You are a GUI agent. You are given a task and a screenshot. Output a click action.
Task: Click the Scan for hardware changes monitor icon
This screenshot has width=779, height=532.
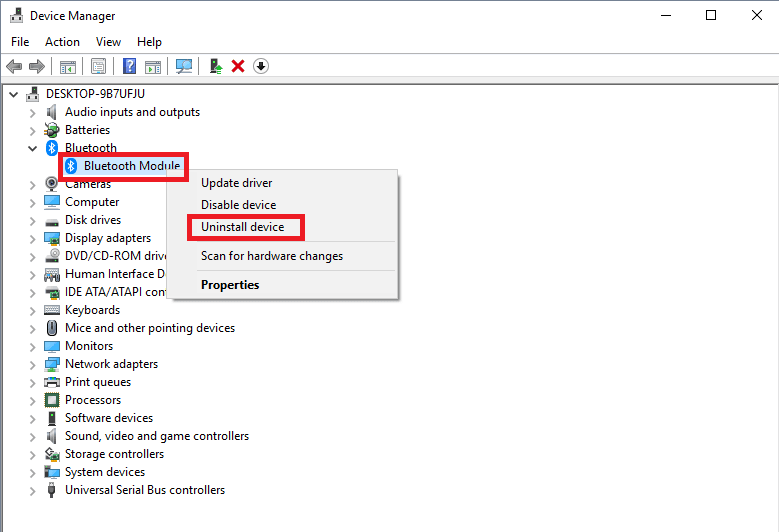pyautogui.click(x=184, y=66)
